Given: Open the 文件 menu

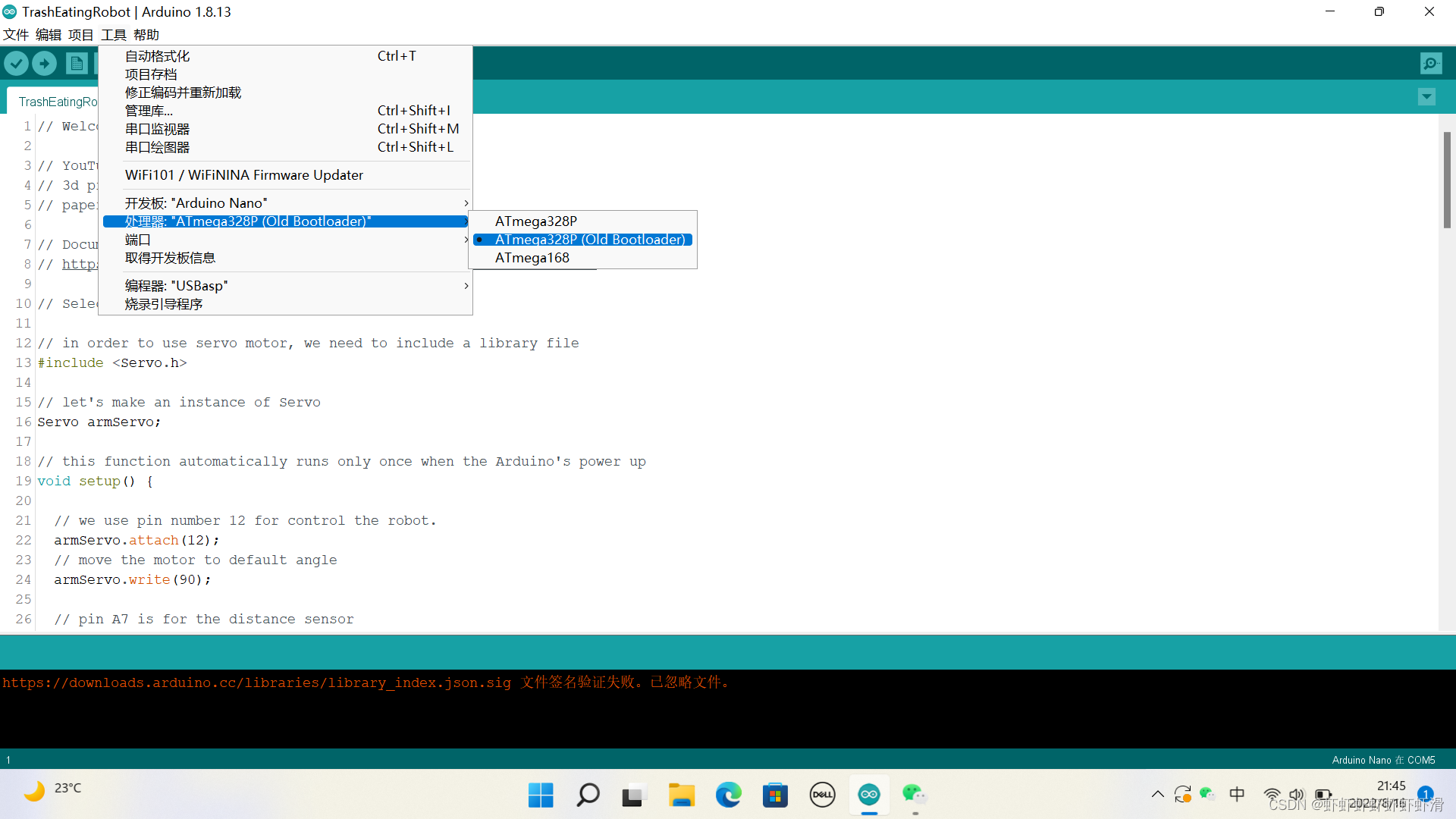Looking at the screenshot, I should 16,35.
